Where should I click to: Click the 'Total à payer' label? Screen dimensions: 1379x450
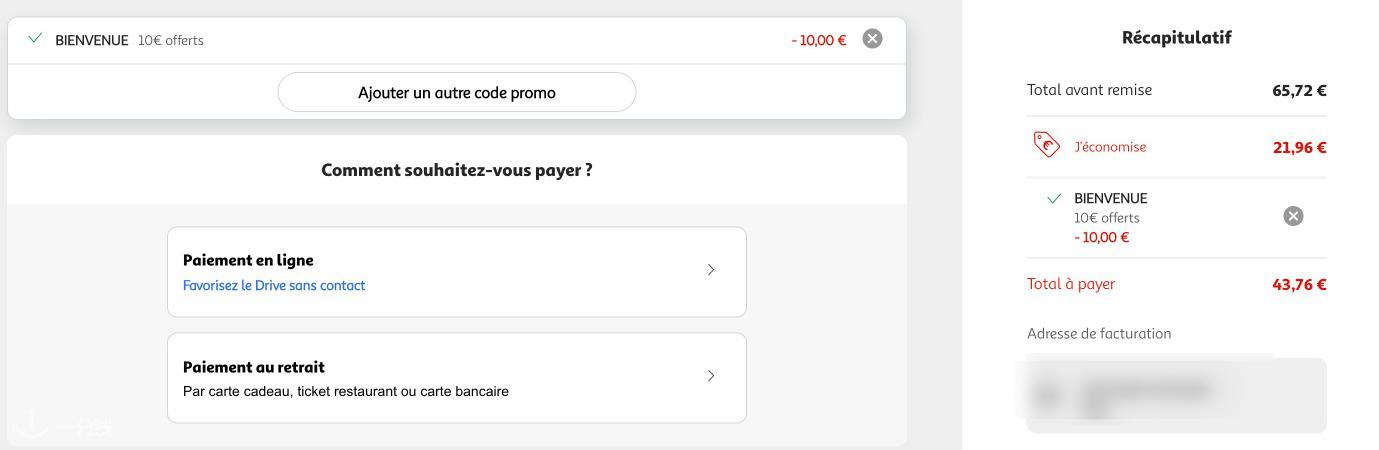[1071, 284]
